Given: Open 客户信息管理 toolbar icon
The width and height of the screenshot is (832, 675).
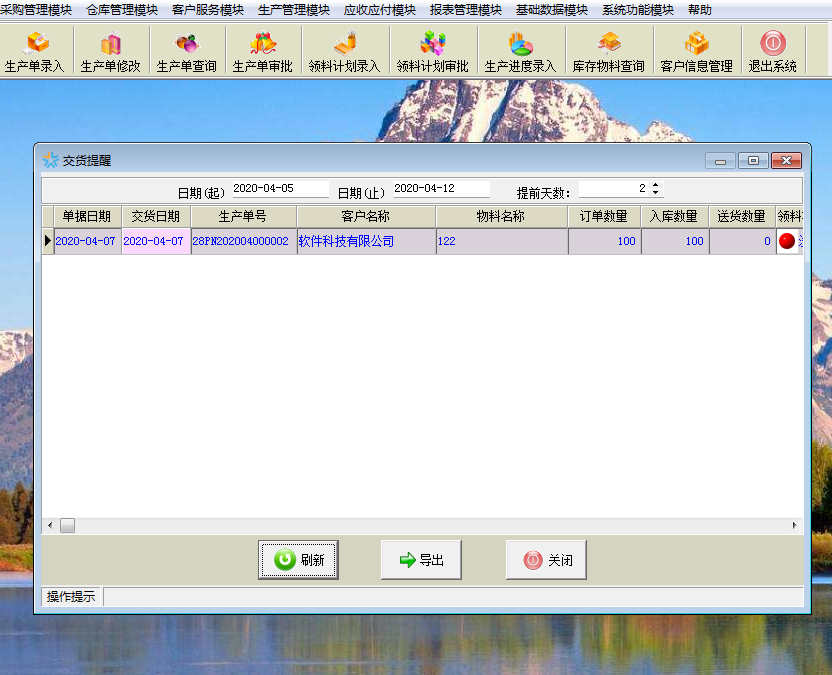Looking at the screenshot, I should 697,52.
